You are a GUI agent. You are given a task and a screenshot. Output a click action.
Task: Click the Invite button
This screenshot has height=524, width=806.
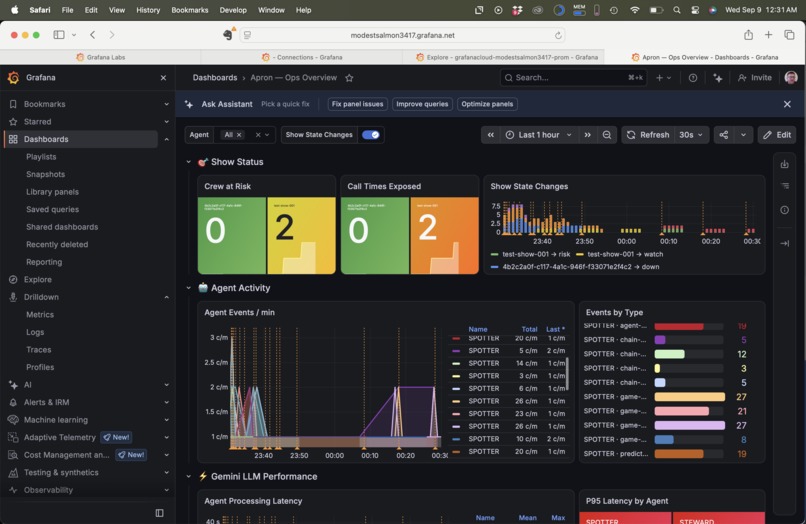[755, 78]
